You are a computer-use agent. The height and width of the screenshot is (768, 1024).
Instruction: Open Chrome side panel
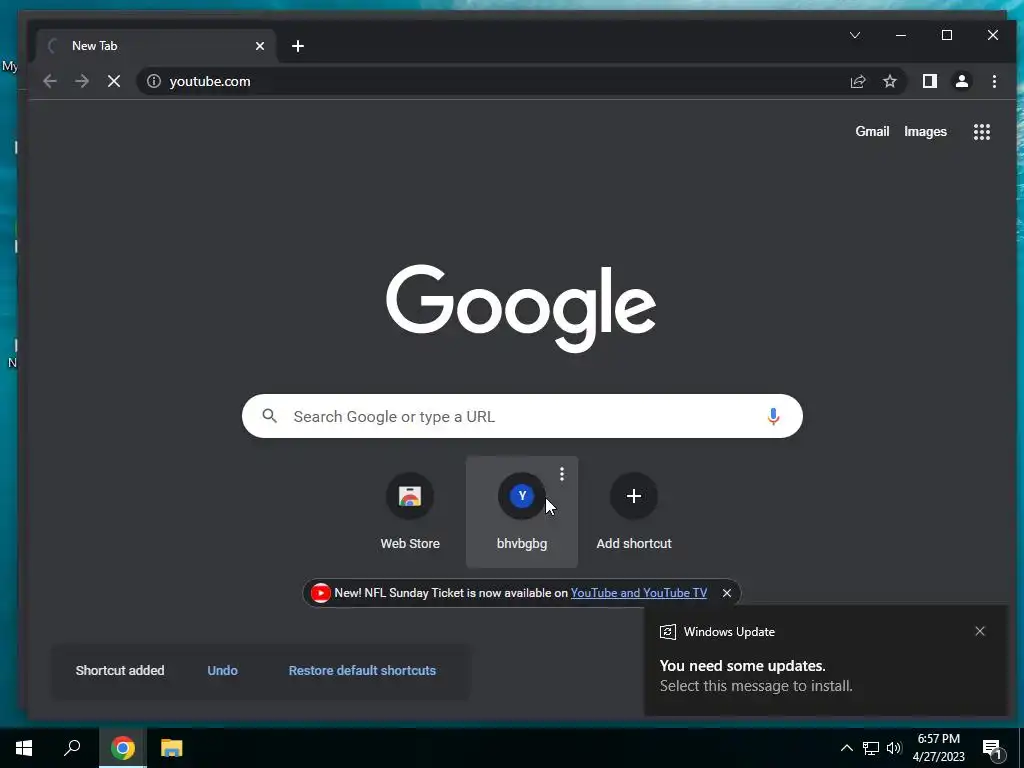click(929, 82)
